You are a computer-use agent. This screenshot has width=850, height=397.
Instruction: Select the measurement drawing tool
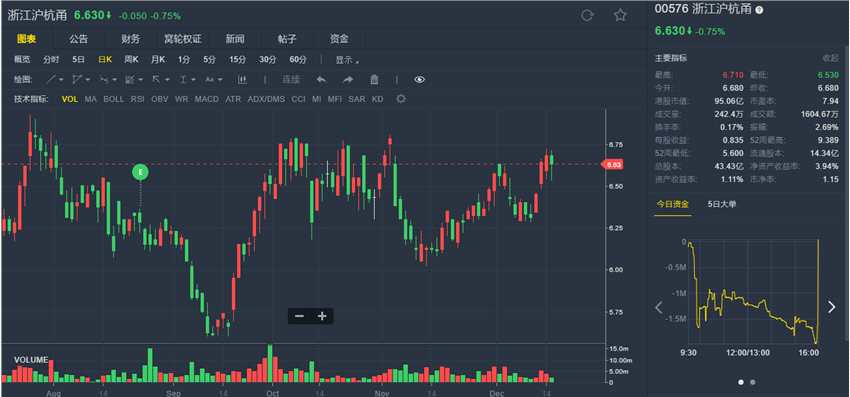click(183, 80)
